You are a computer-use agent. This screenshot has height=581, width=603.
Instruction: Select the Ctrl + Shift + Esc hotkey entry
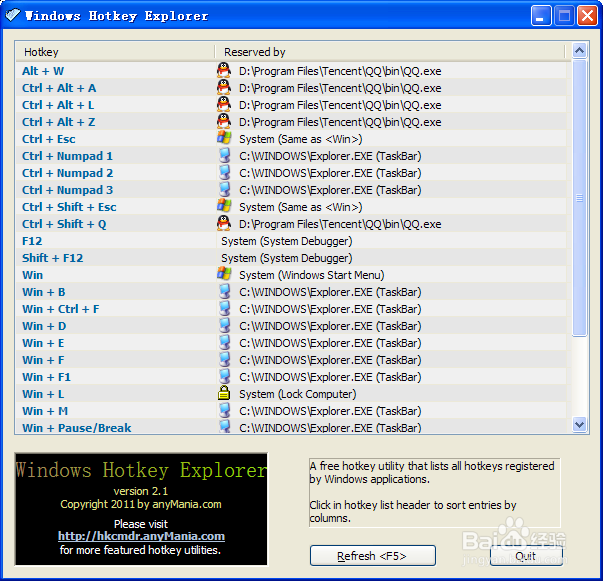coord(69,206)
